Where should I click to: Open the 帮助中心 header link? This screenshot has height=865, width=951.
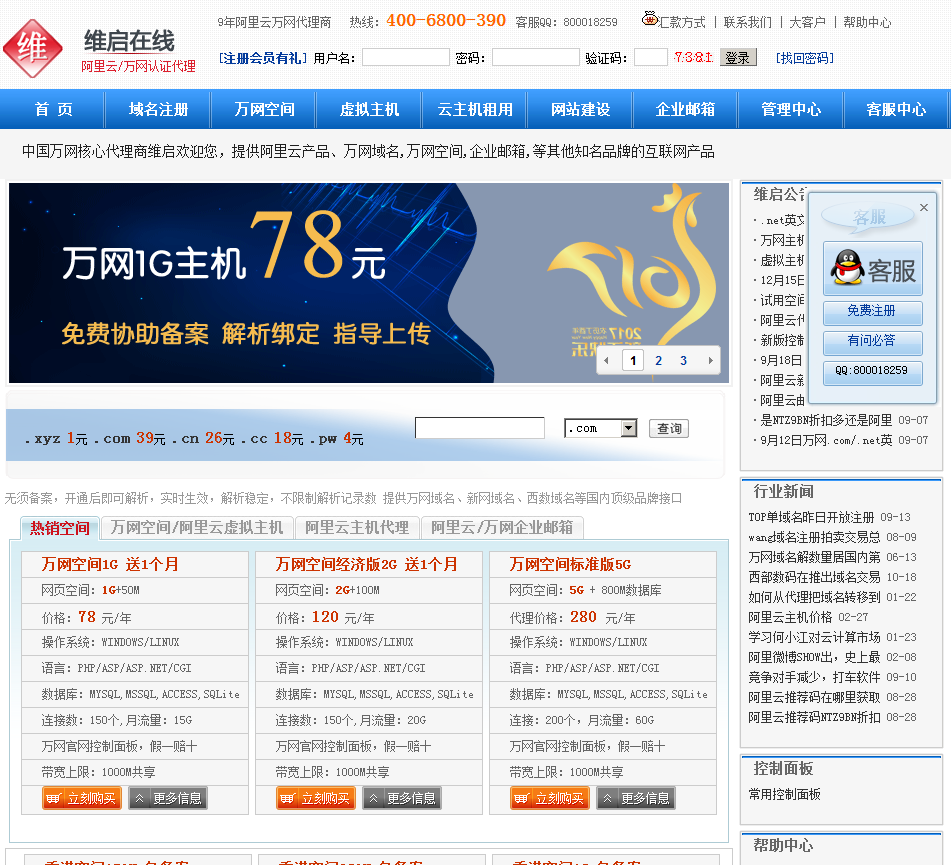coord(867,22)
